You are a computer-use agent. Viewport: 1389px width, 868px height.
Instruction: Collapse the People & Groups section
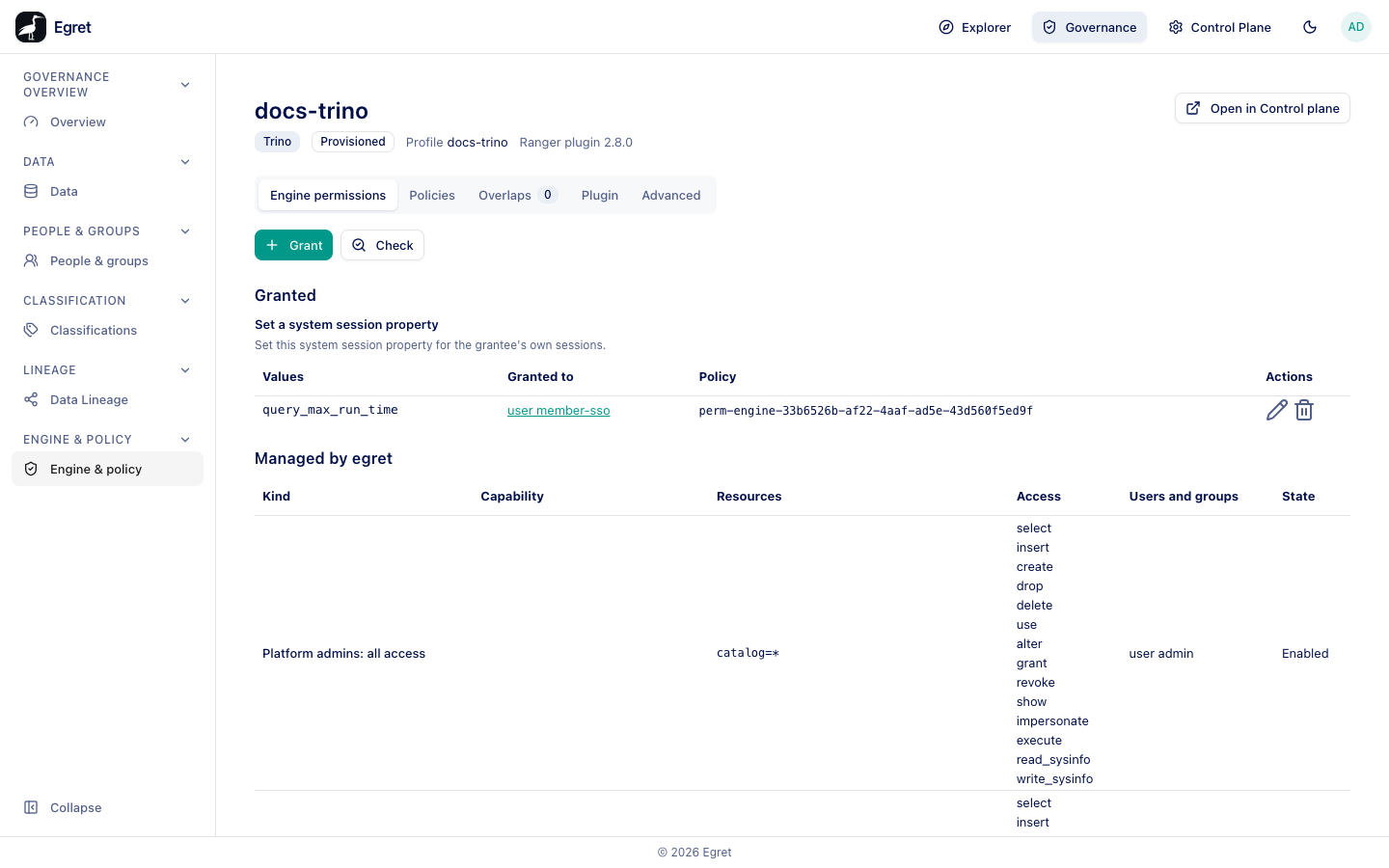click(x=185, y=231)
